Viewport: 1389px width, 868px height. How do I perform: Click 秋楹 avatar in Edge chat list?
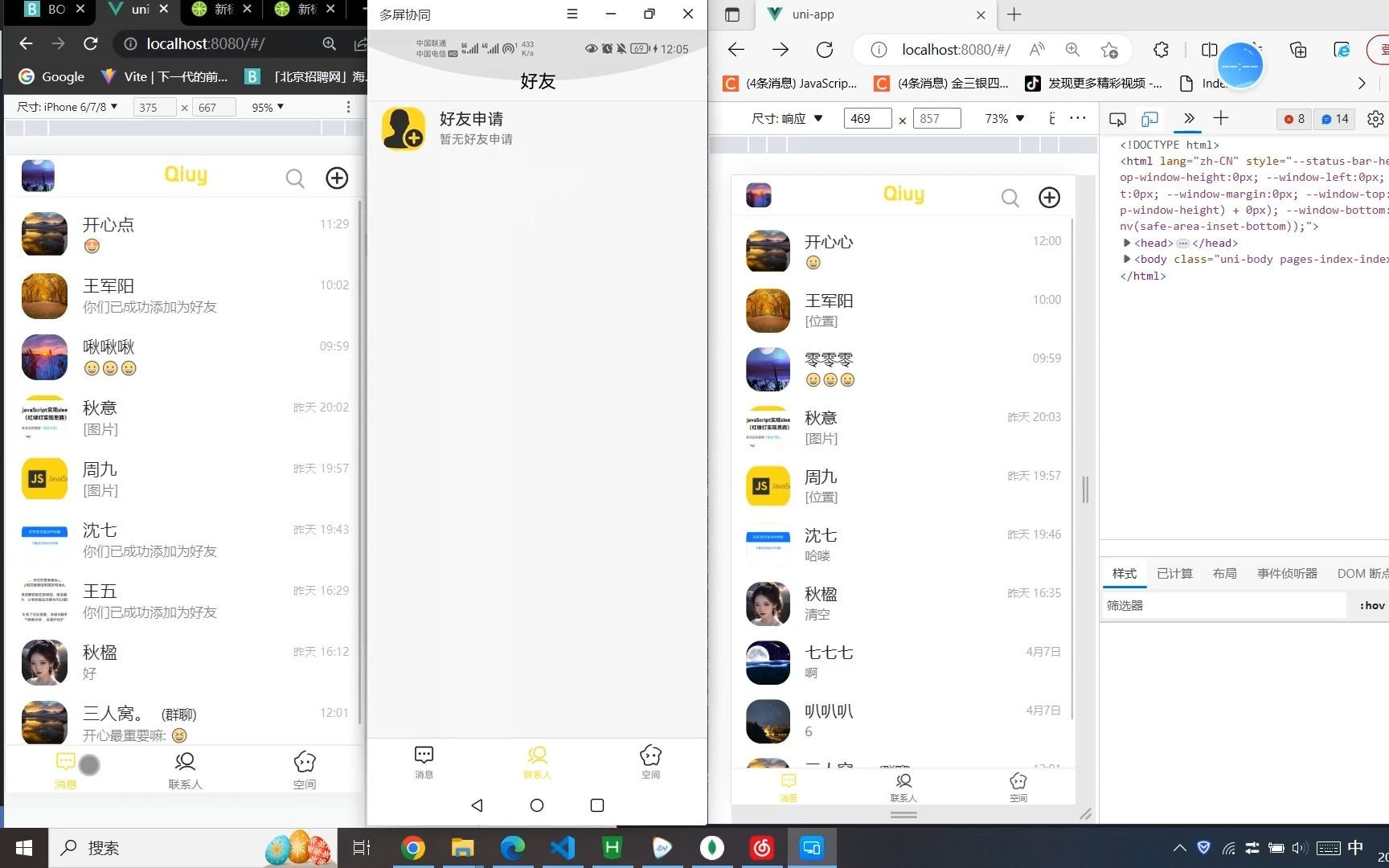[768, 604]
